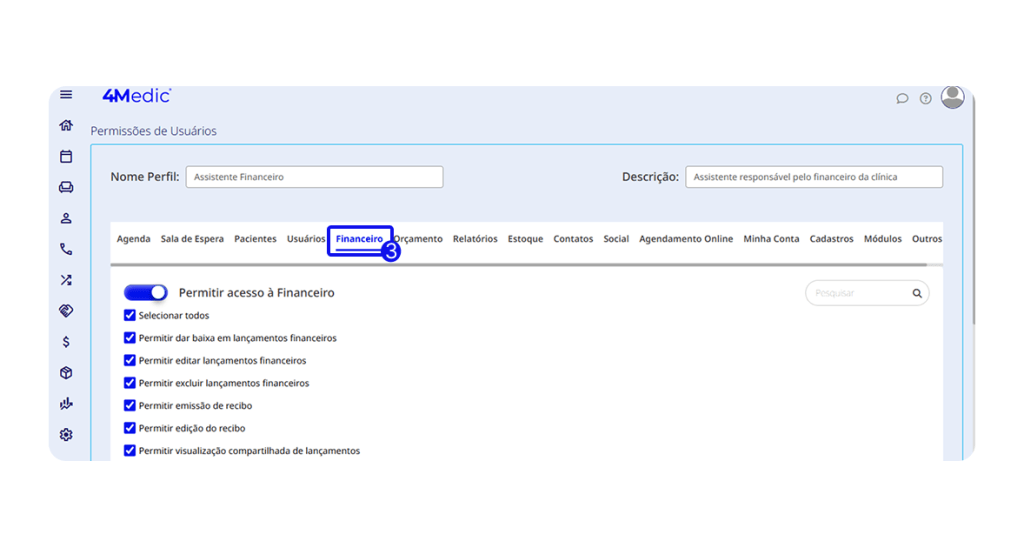Viewport: 1024px width, 548px height.
Task: Open the user avatar profile menu
Action: coord(953,97)
